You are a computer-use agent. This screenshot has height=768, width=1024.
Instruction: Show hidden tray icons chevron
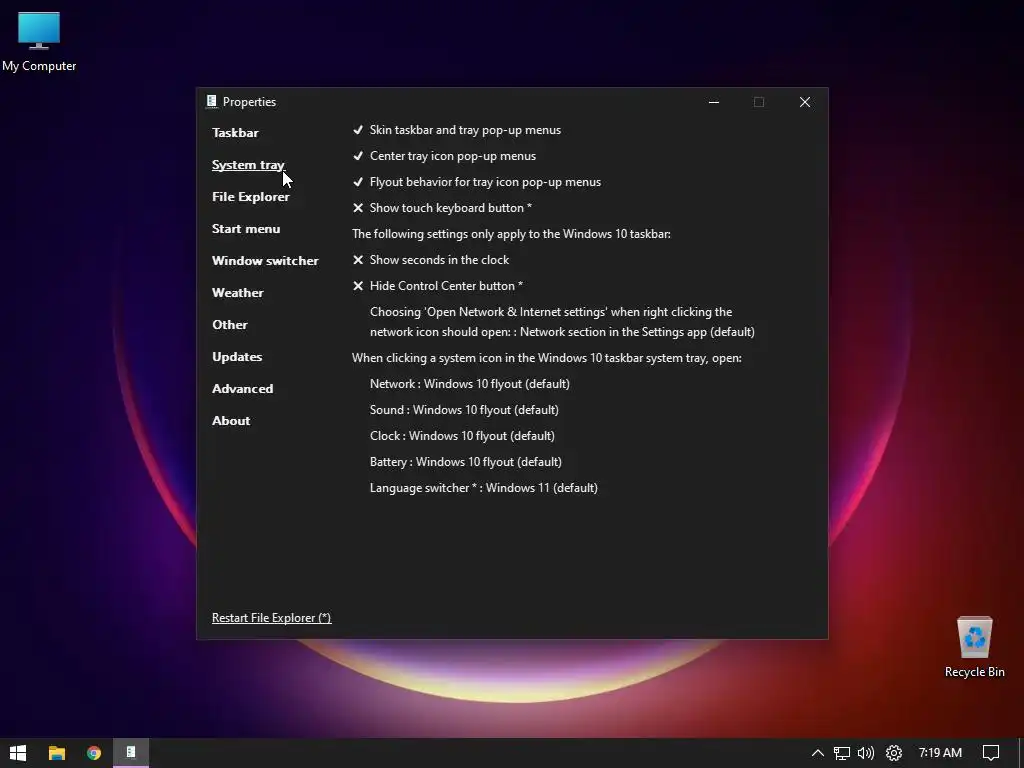[818, 753]
